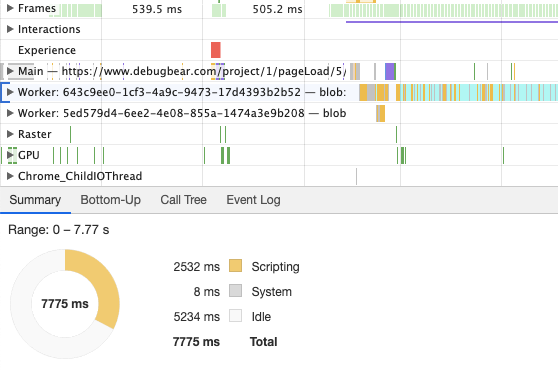Select the red layout shift in Experience

[x=216, y=50]
